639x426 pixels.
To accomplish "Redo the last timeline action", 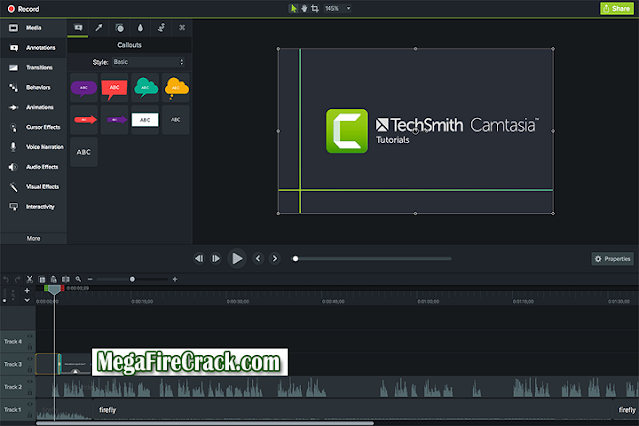I will (x=18, y=279).
